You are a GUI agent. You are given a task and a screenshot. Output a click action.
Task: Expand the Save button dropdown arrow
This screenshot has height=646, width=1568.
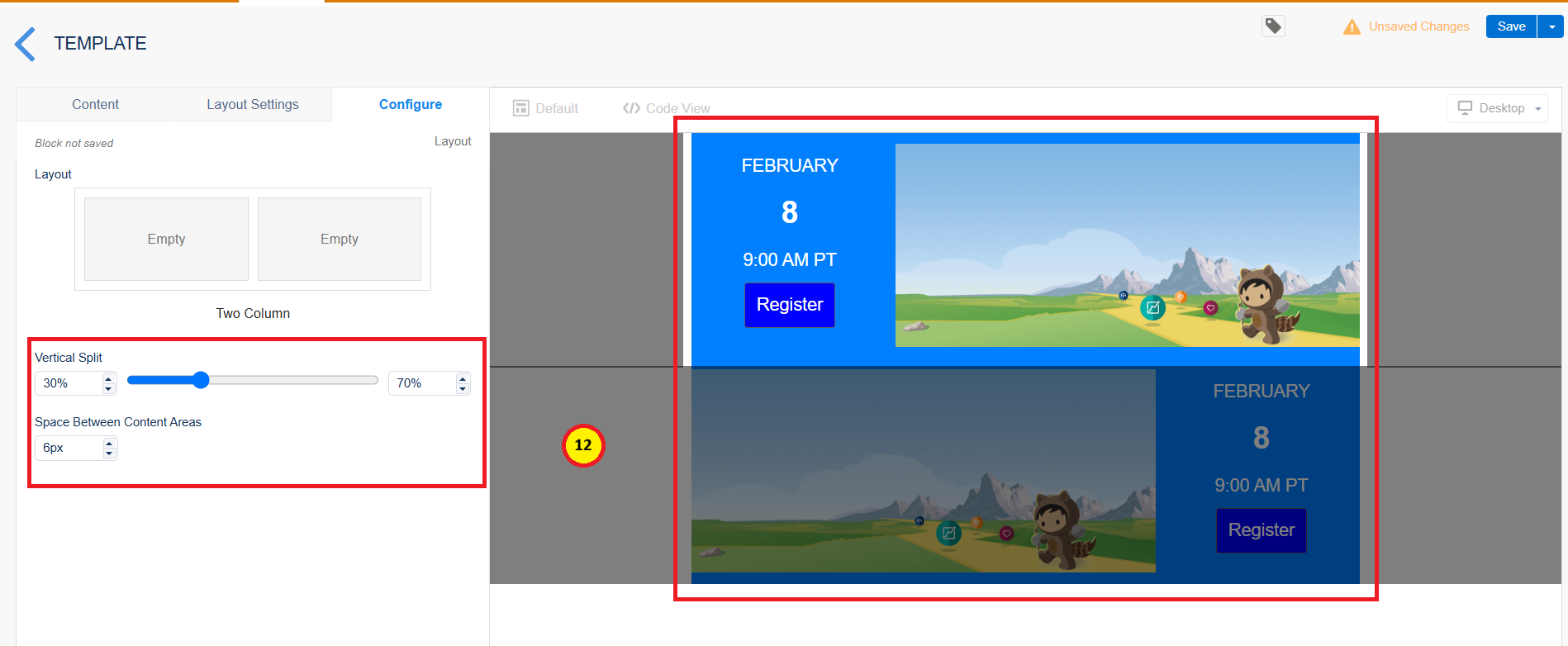[1551, 26]
